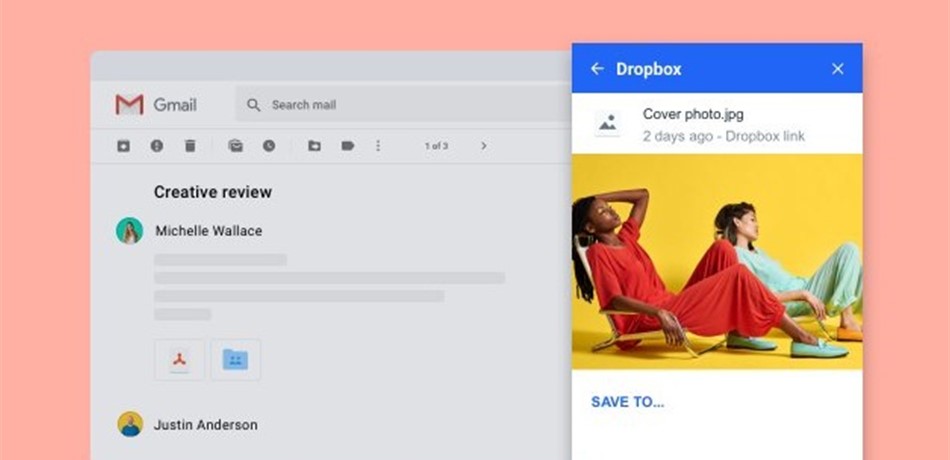Go back in the Dropbox panel
This screenshot has height=460, width=950.
point(597,68)
